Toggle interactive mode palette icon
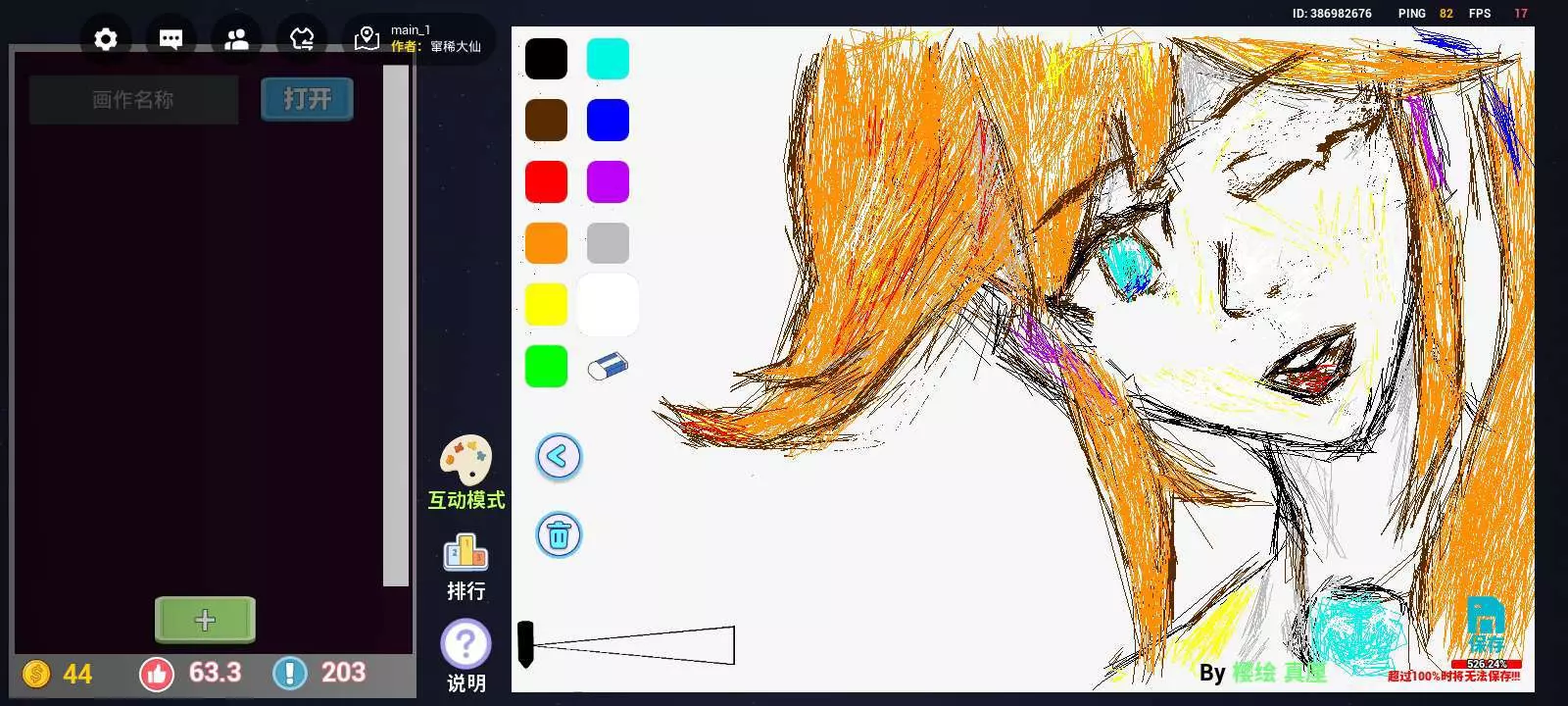Screen dimensions: 1568x706 (465, 461)
